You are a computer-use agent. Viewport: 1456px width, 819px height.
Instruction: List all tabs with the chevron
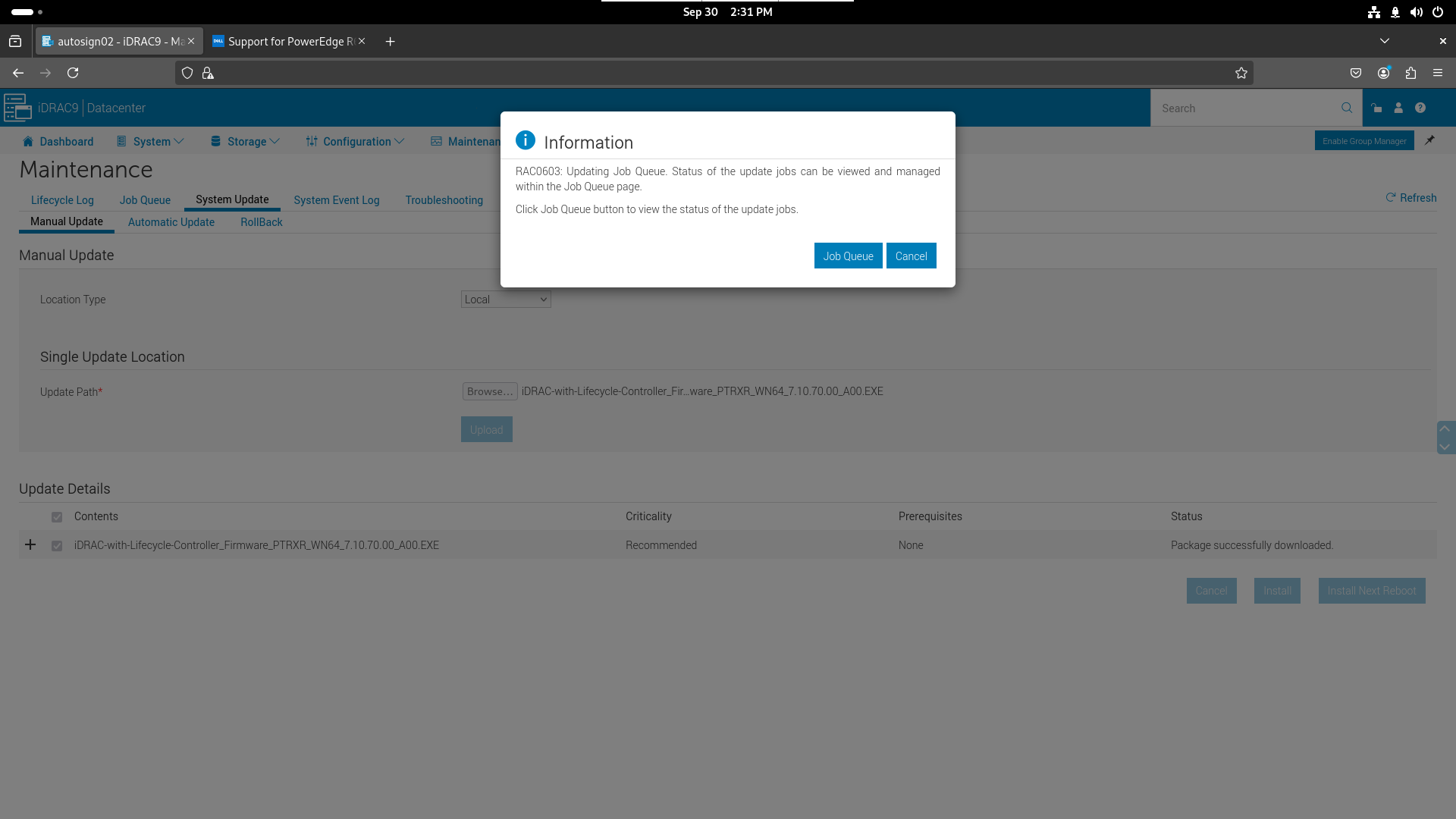click(x=1385, y=41)
